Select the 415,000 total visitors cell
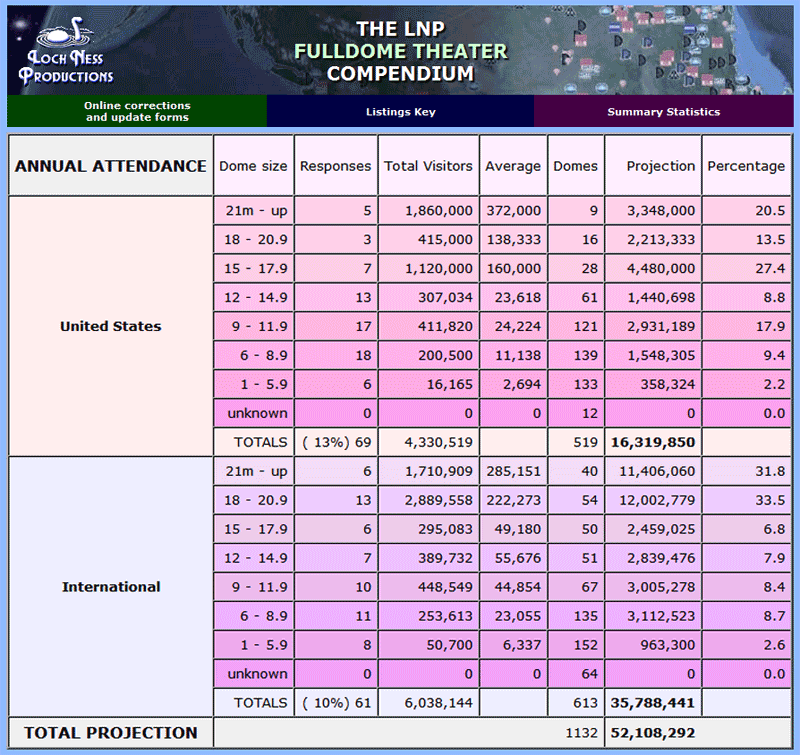Image resolution: width=800 pixels, height=755 pixels. tap(429, 239)
